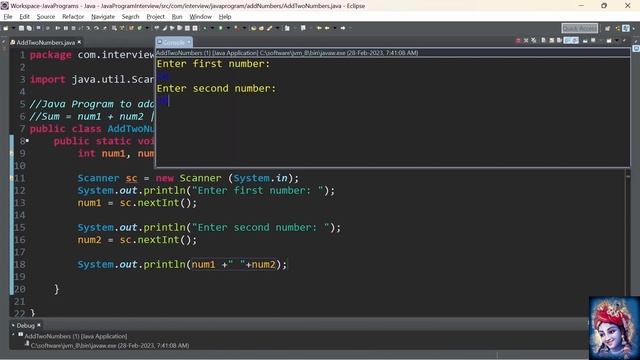This screenshot has width=640, height=360.
Task: Open the Run menu
Action: click(x=177, y=17)
